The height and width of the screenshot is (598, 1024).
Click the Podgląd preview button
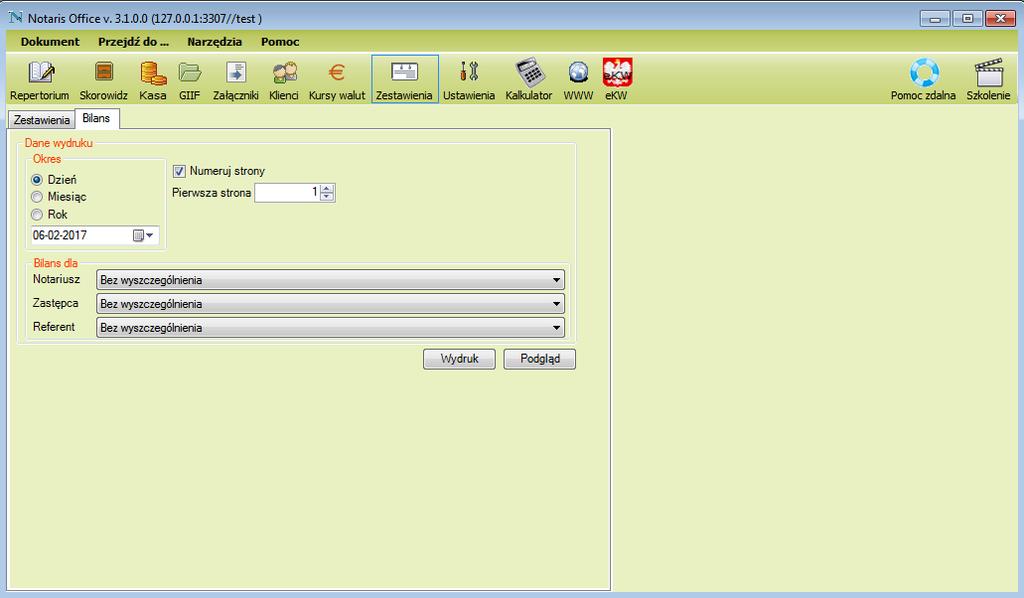[x=539, y=359]
